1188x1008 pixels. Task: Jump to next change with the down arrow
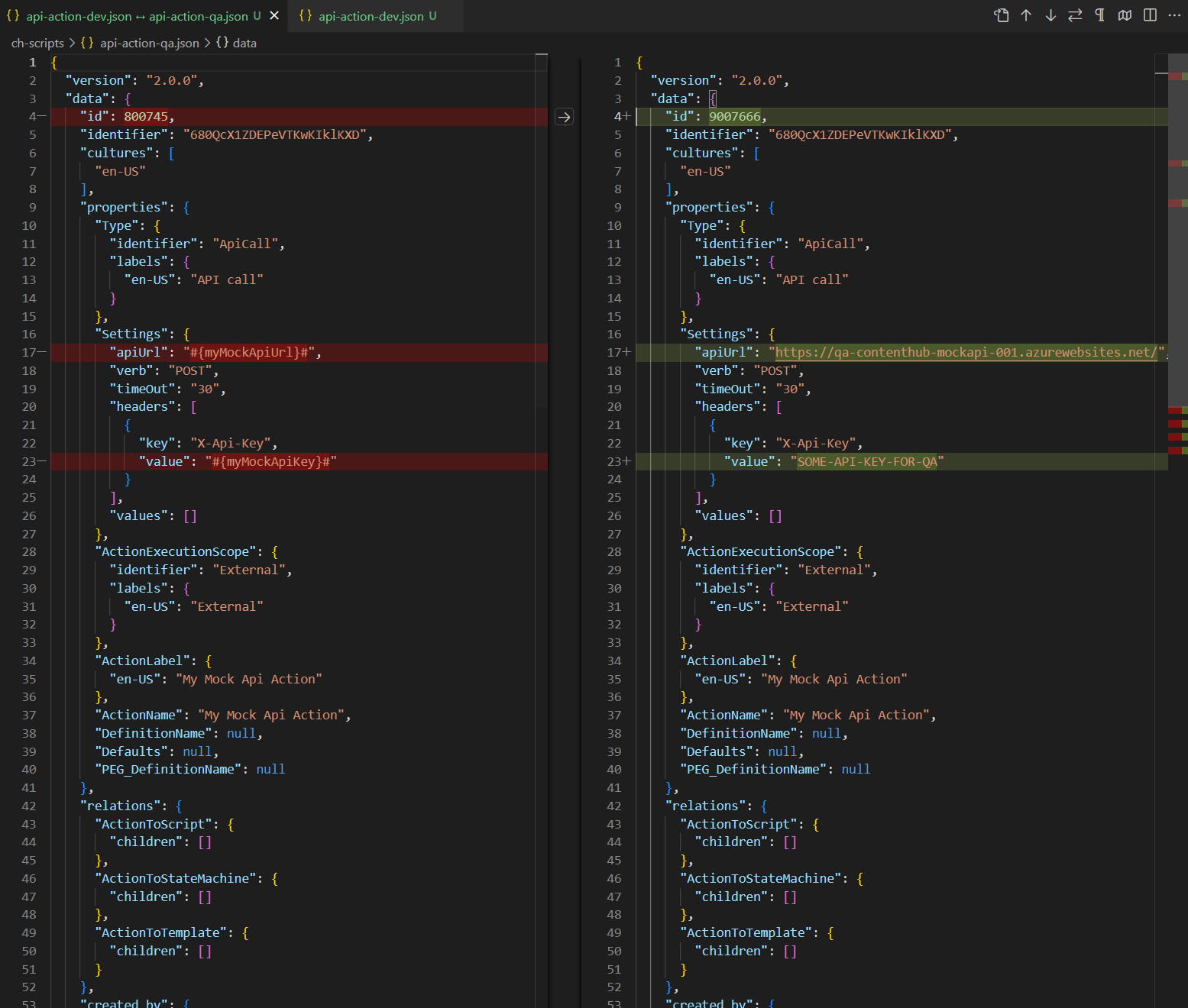tap(1050, 15)
